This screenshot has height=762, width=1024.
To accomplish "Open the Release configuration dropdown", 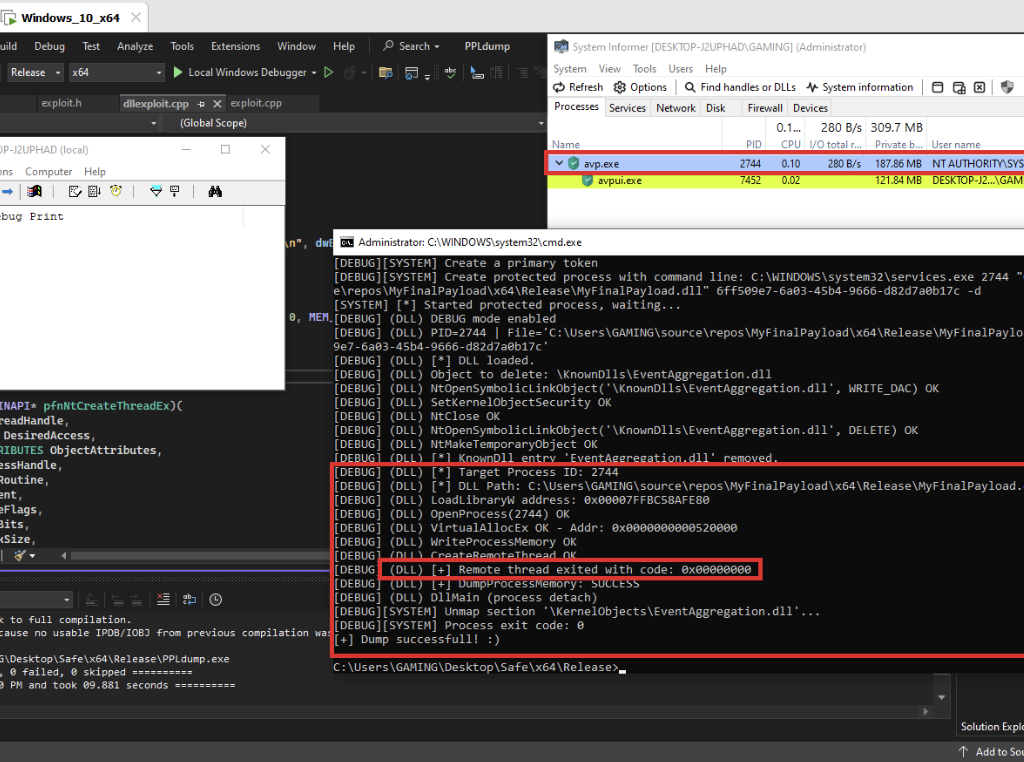I will (35, 72).
